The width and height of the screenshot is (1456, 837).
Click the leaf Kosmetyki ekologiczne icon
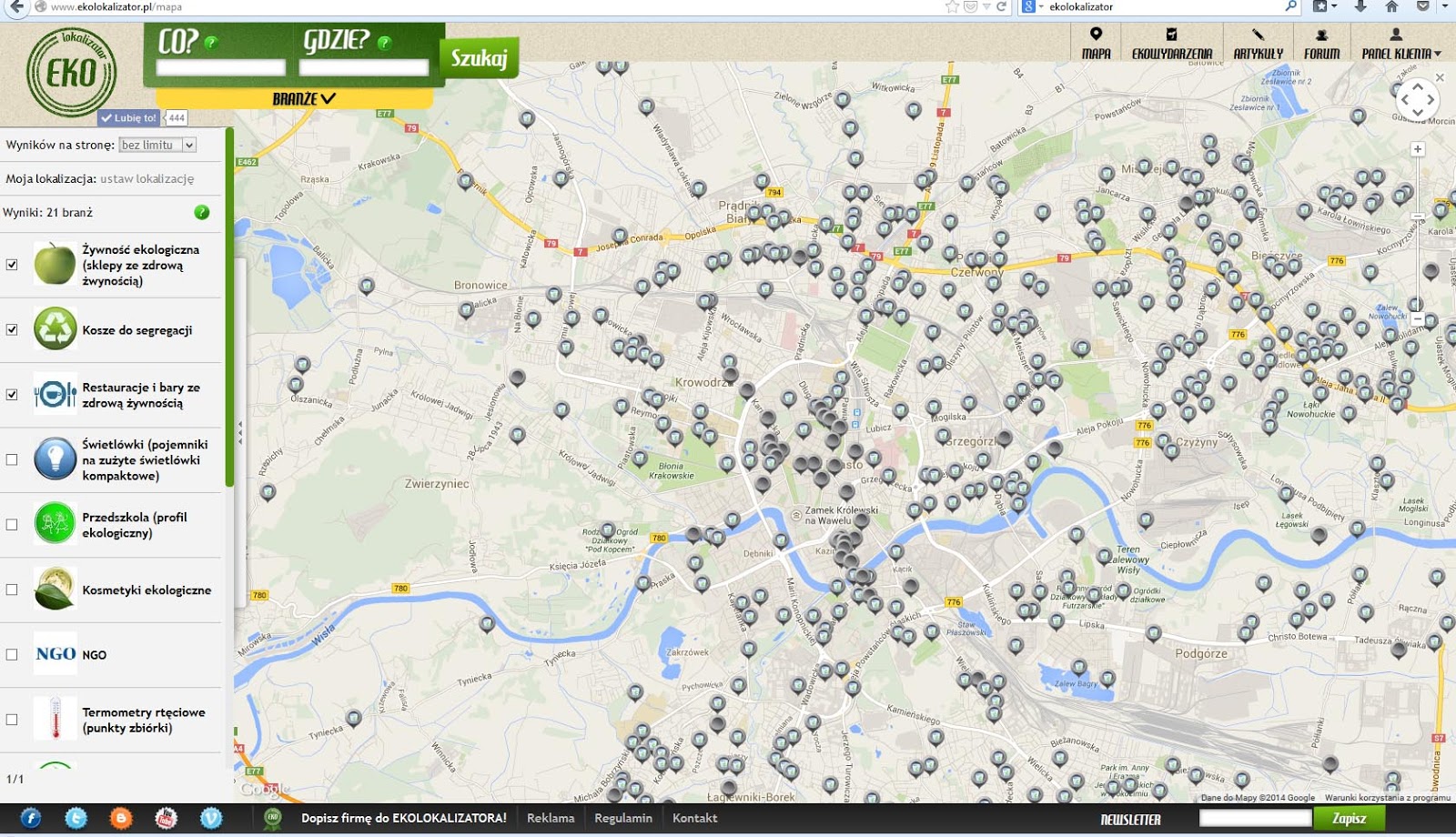[55, 589]
